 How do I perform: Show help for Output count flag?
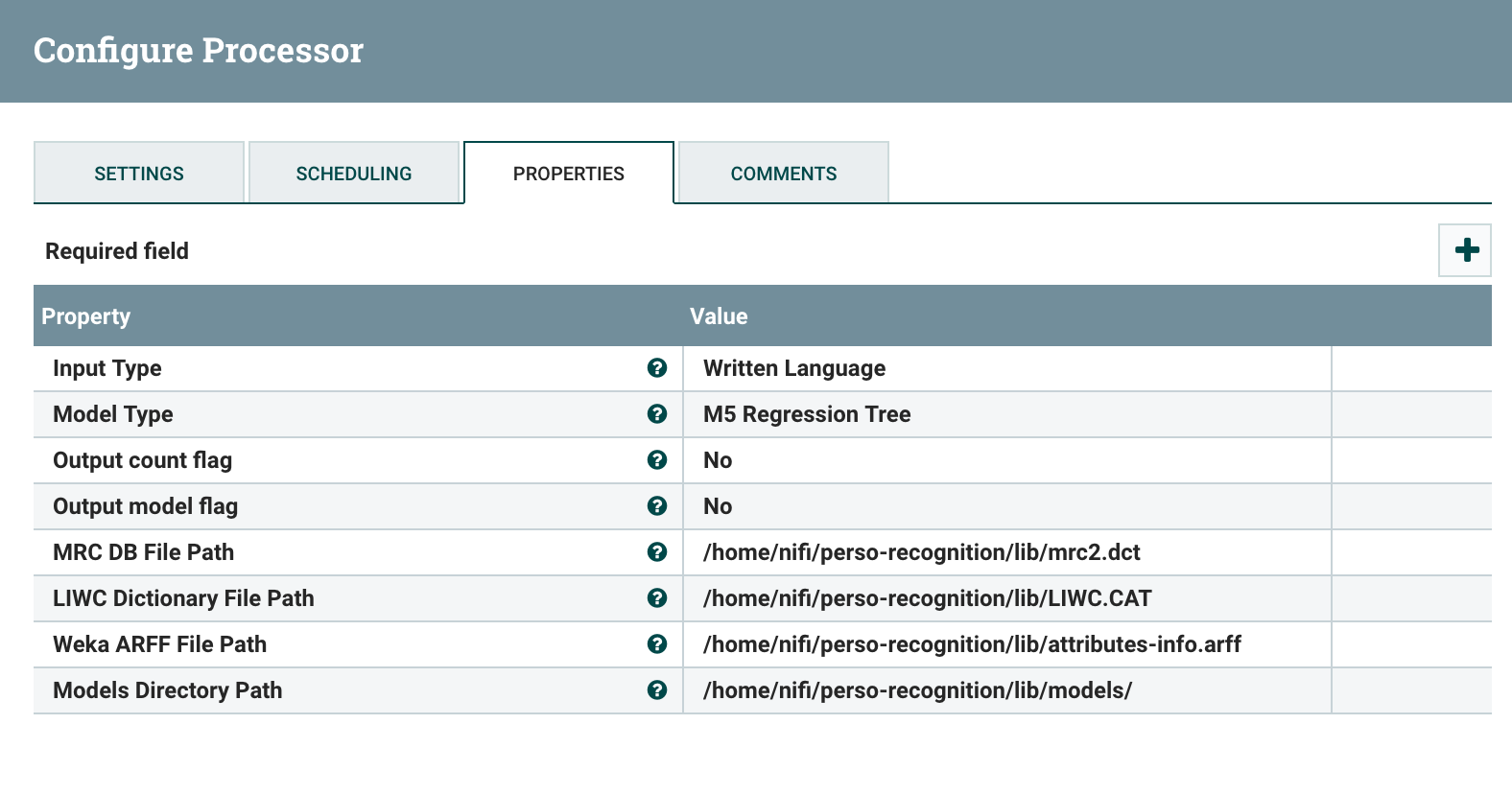click(x=657, y=460)
